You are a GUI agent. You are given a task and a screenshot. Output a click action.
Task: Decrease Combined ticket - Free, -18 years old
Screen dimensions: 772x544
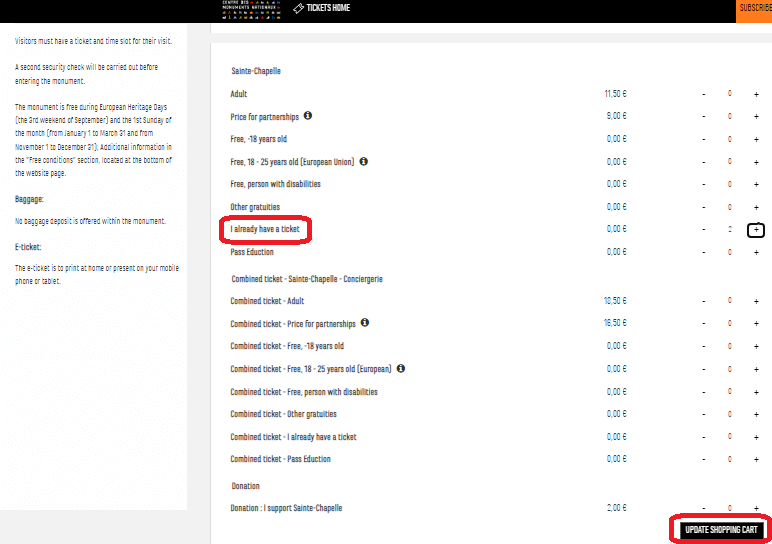click(704, 347)
